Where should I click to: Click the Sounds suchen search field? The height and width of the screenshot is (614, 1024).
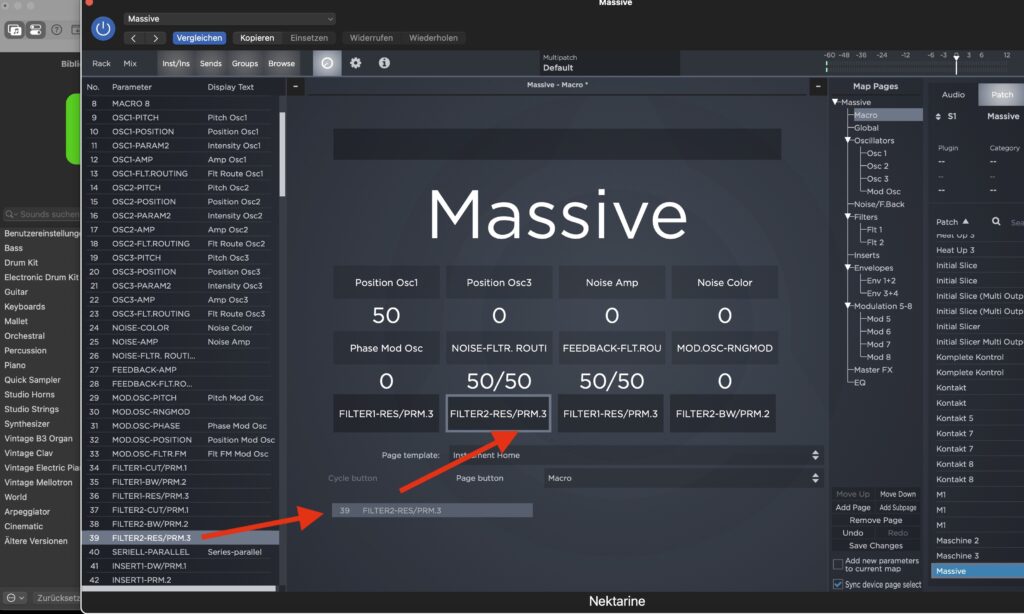point(41,214)
